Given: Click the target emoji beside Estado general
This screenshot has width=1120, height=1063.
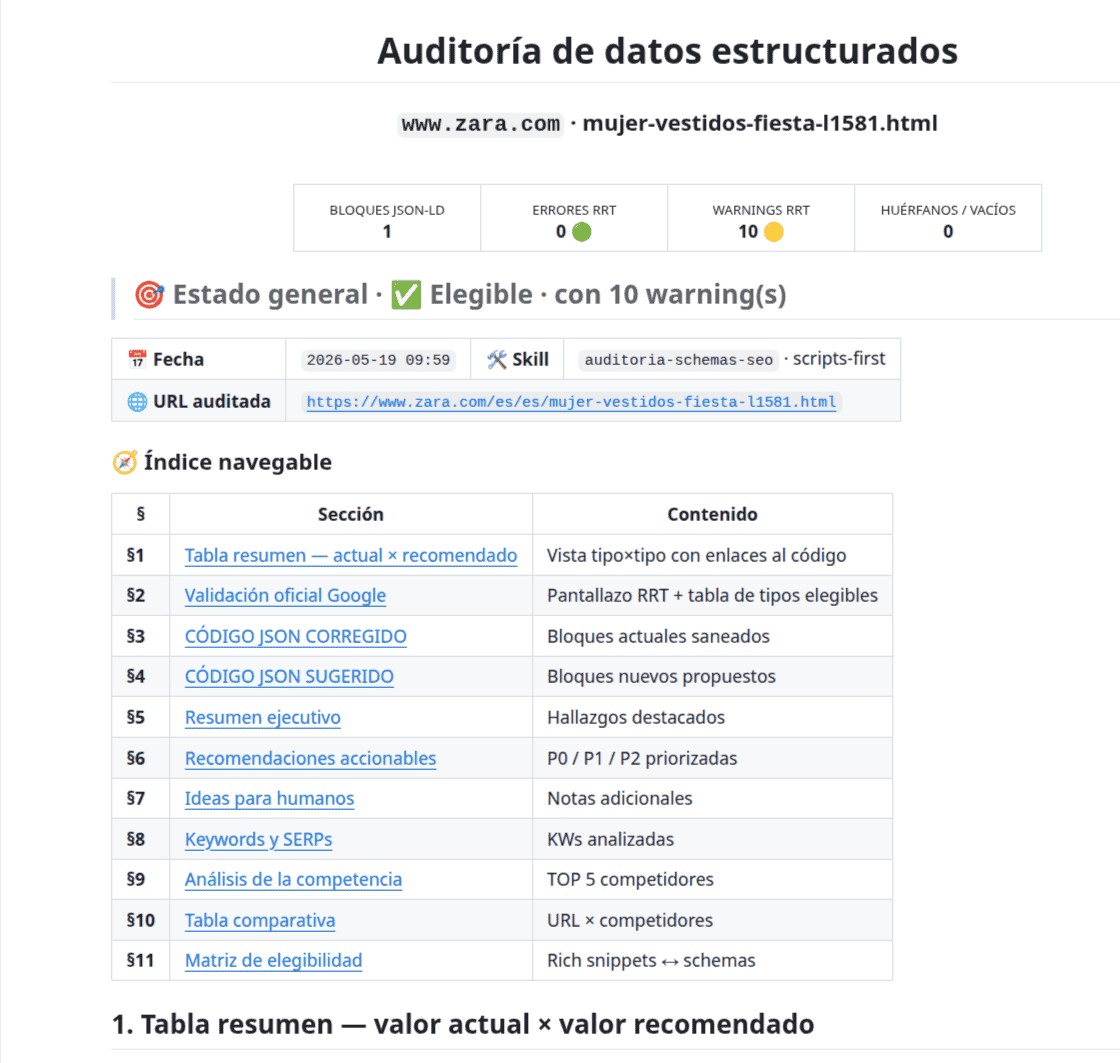Looking at the screenshot, I should pyautogui.click(x=149, y=294).
